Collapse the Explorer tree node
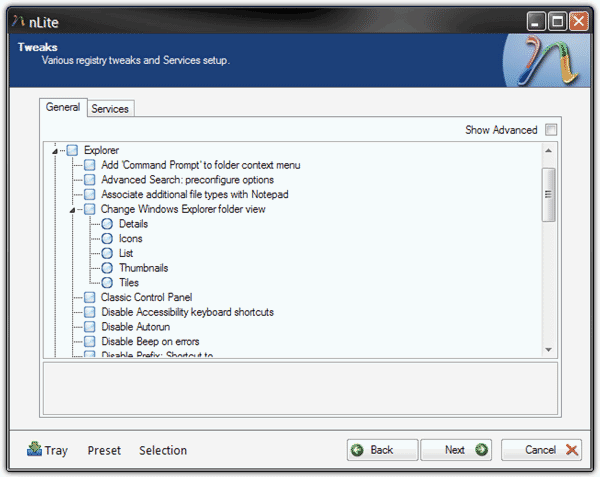Screen dimensions: 600x477 [x=55, y=151]
